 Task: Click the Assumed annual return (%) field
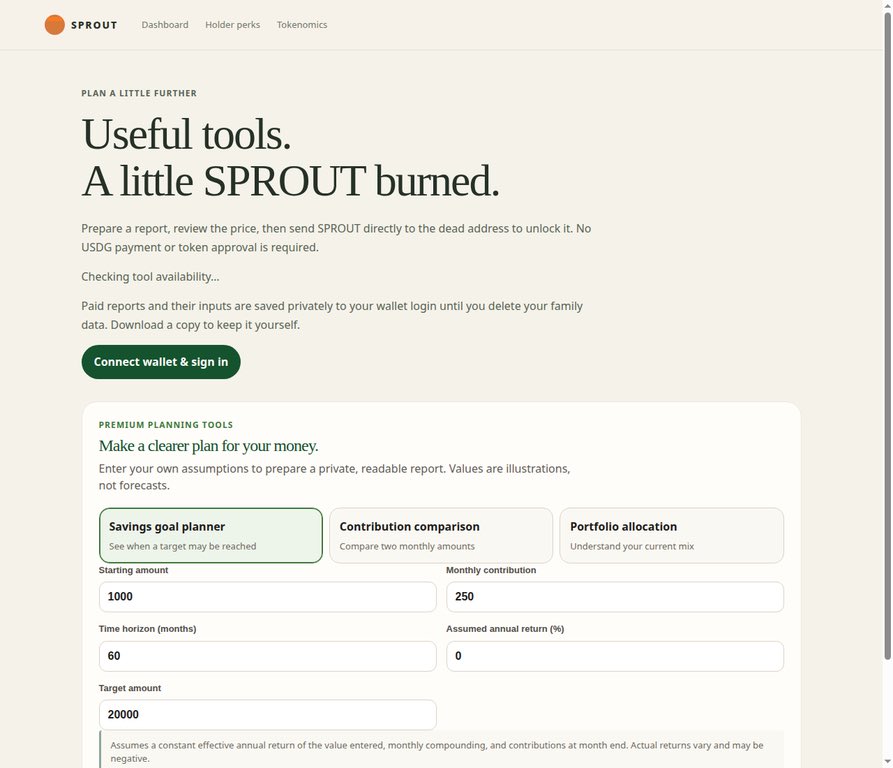pos(615,656)
